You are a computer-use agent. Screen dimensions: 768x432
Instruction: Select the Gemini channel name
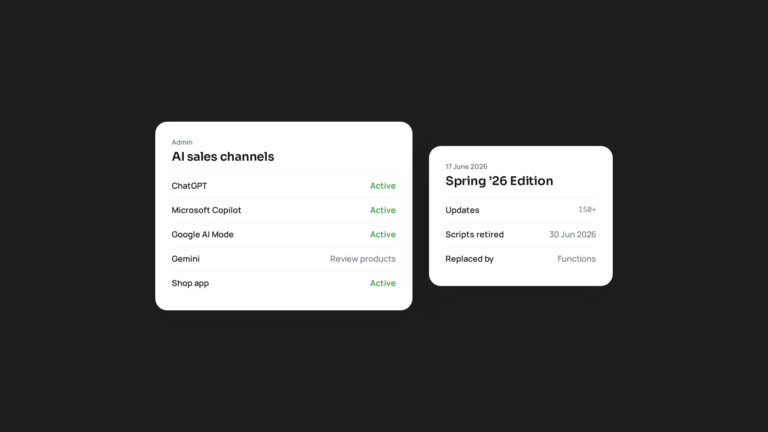tap(186, 259)
